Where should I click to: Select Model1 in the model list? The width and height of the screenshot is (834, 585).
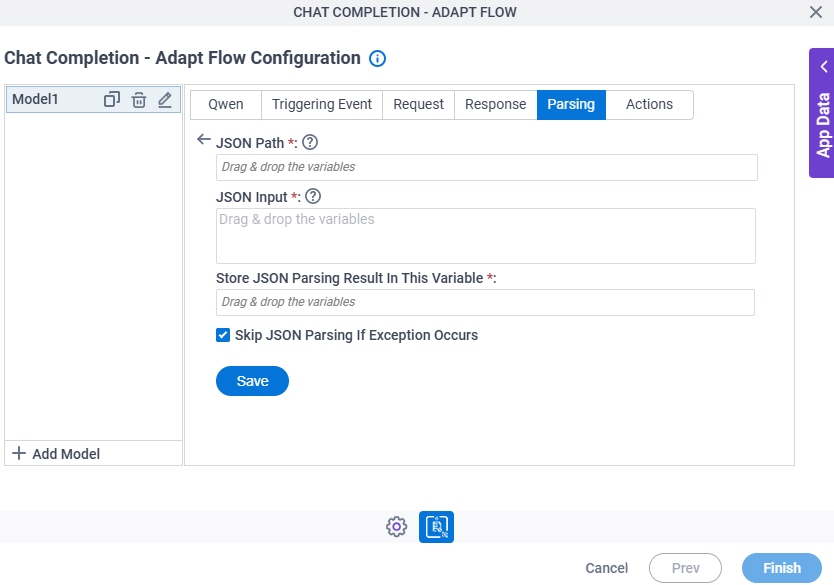[x=35, y=99]
